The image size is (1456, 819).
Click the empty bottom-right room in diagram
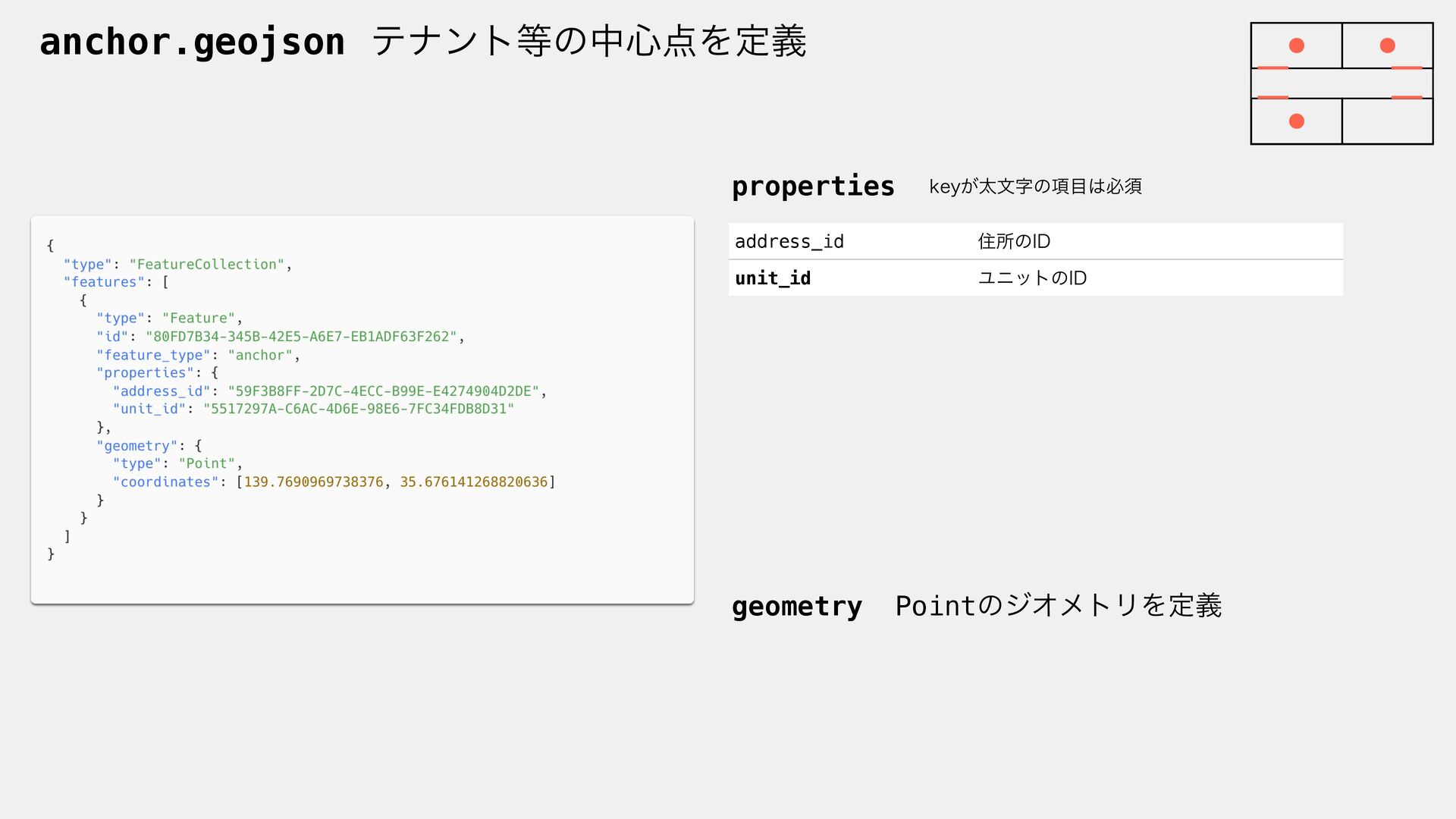[x=1387, y=121]
